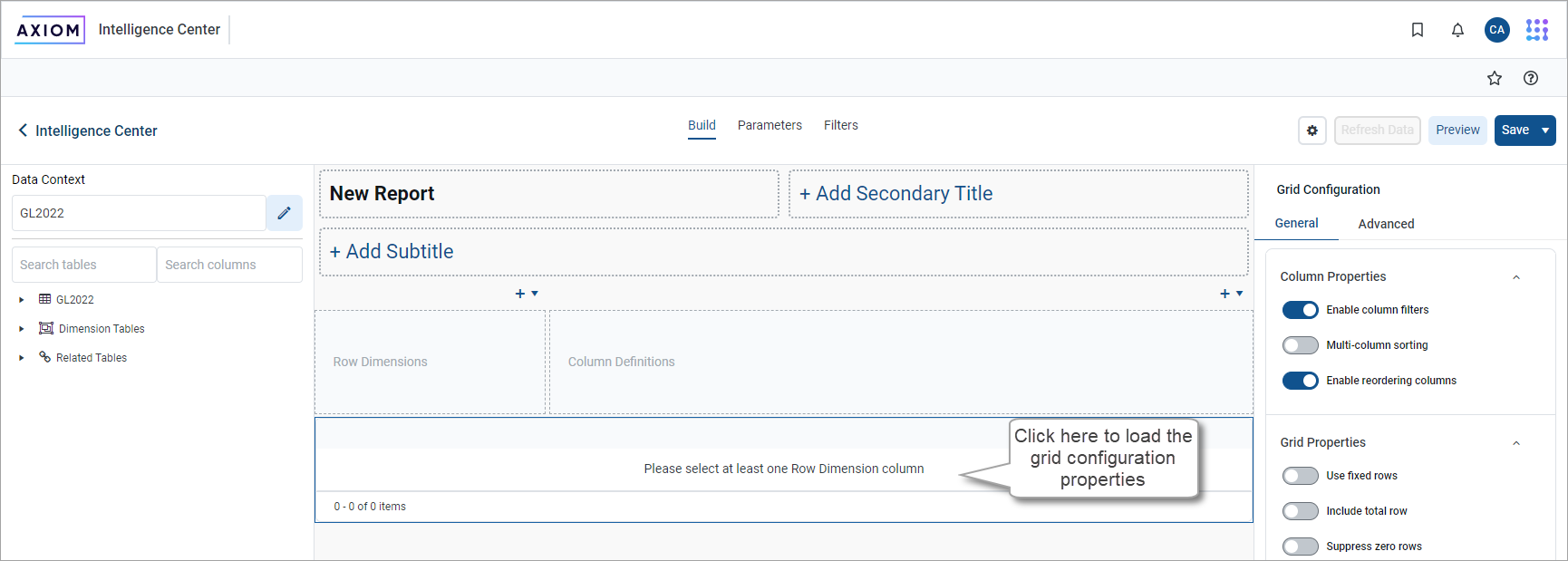Open the notifications bell
1568x561 pixels.
[1457, 30]
